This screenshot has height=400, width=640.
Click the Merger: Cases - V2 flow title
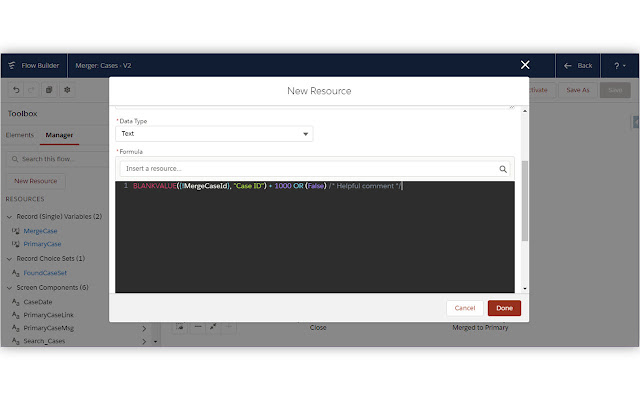pos(103,66)
